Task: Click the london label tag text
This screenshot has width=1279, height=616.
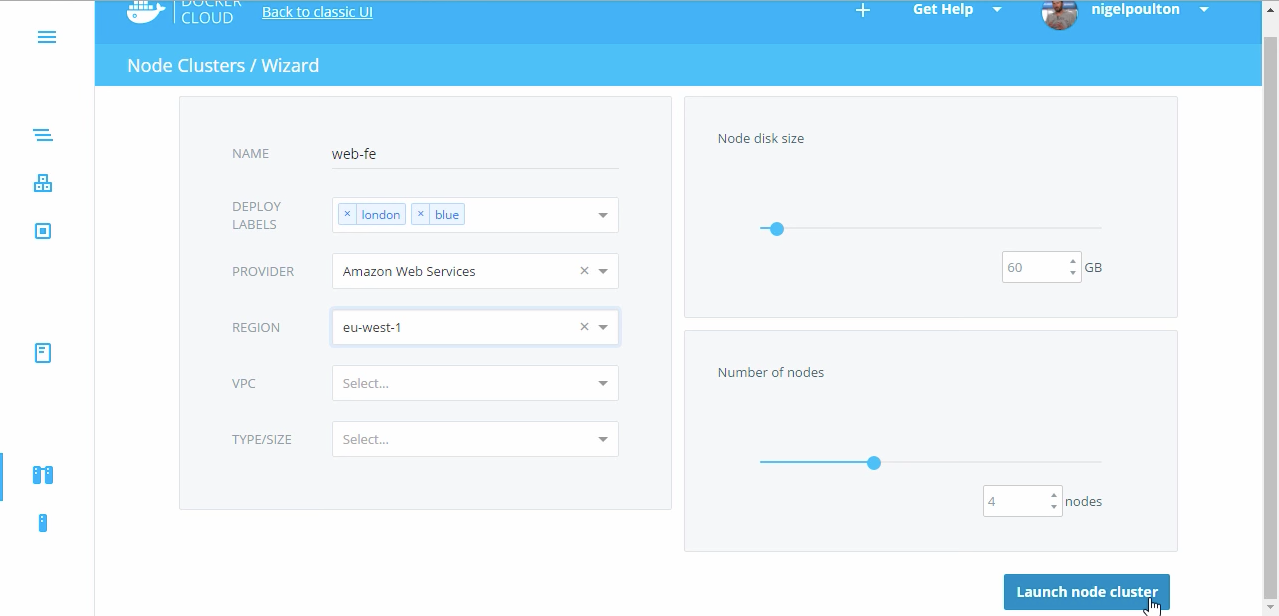Action: [x=381, y=215]
